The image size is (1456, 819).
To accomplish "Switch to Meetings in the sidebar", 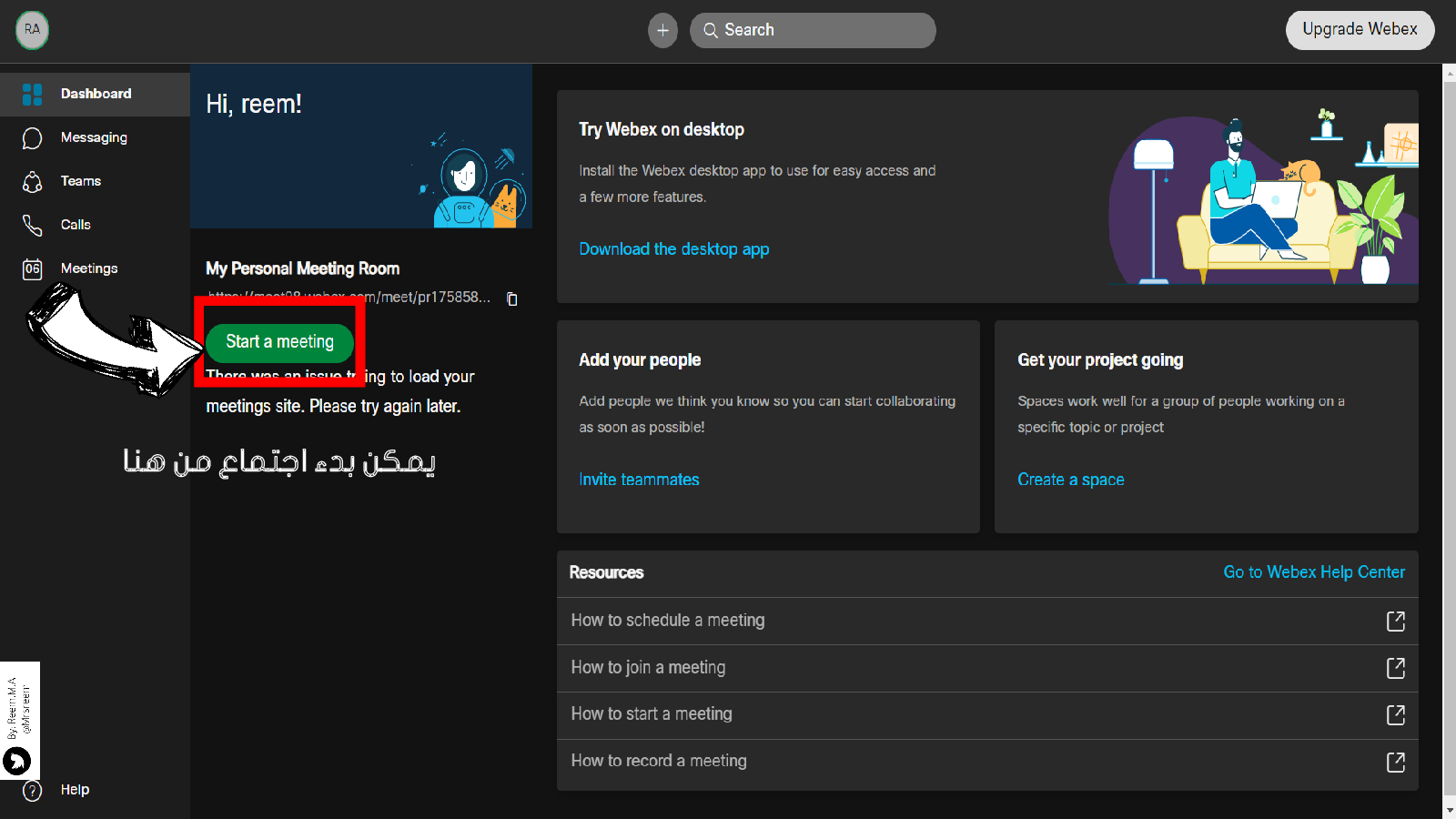I will coord(88,268).
